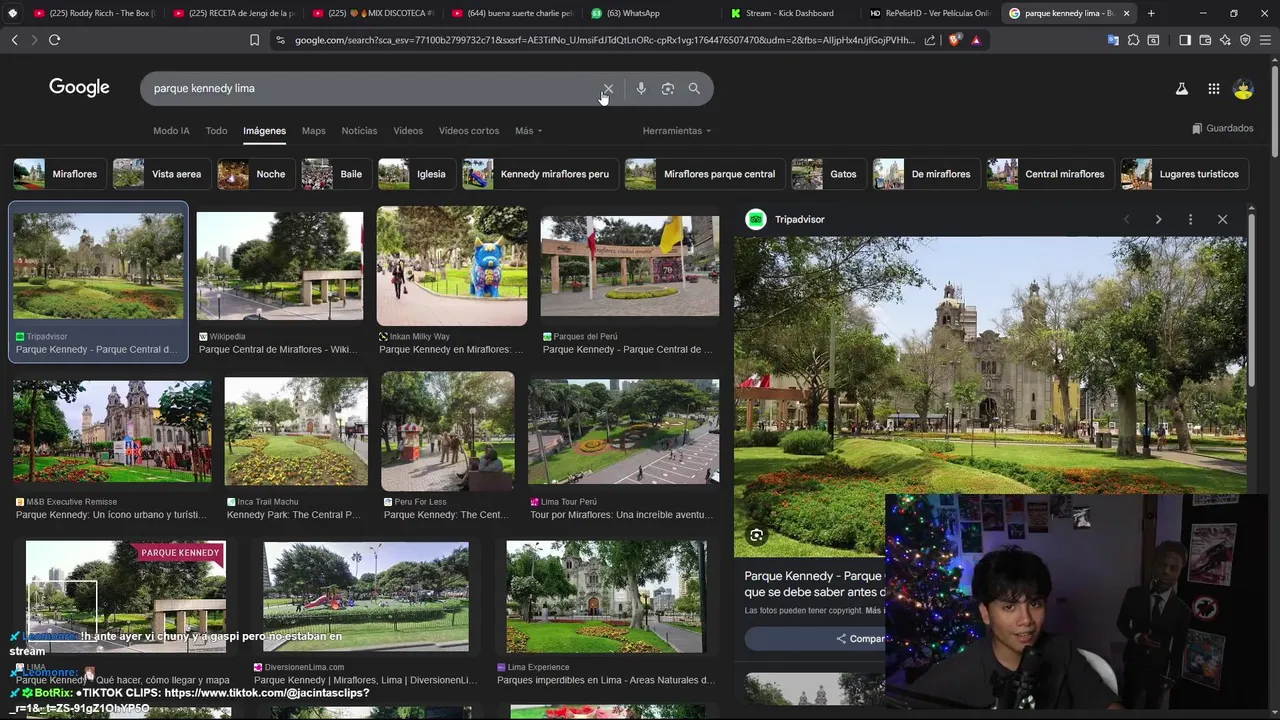This screenshot has width=1280, height=720.
Task: Open site settings icon in the address bar
Action: (280, 40)
